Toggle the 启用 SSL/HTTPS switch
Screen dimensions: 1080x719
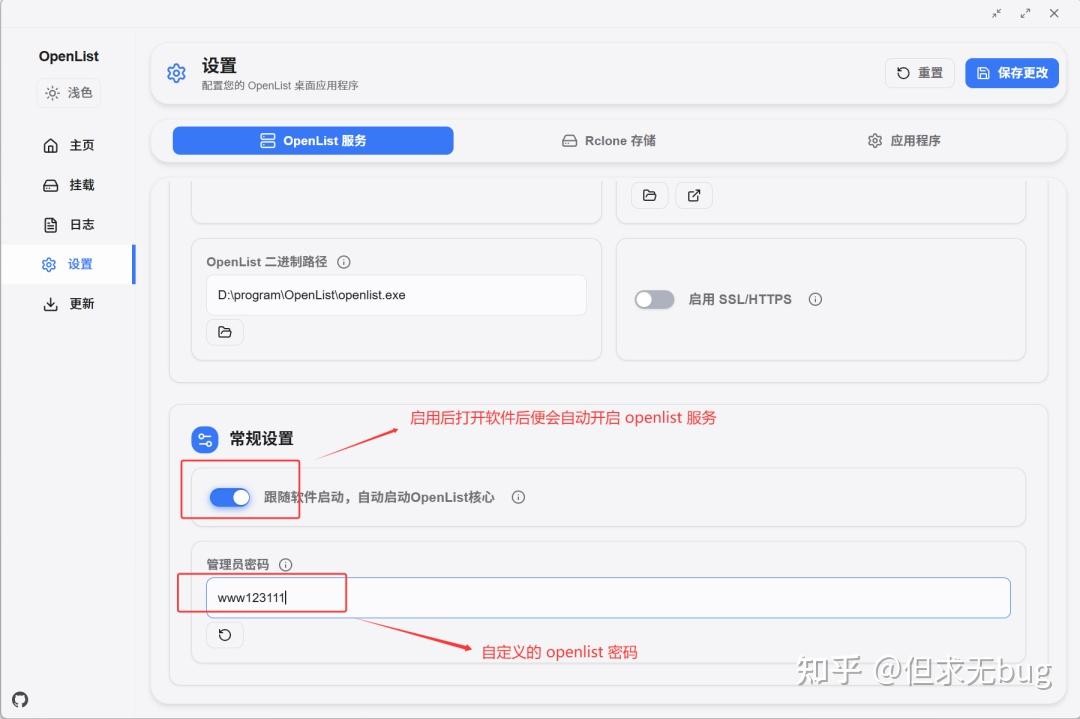(654, 300)
